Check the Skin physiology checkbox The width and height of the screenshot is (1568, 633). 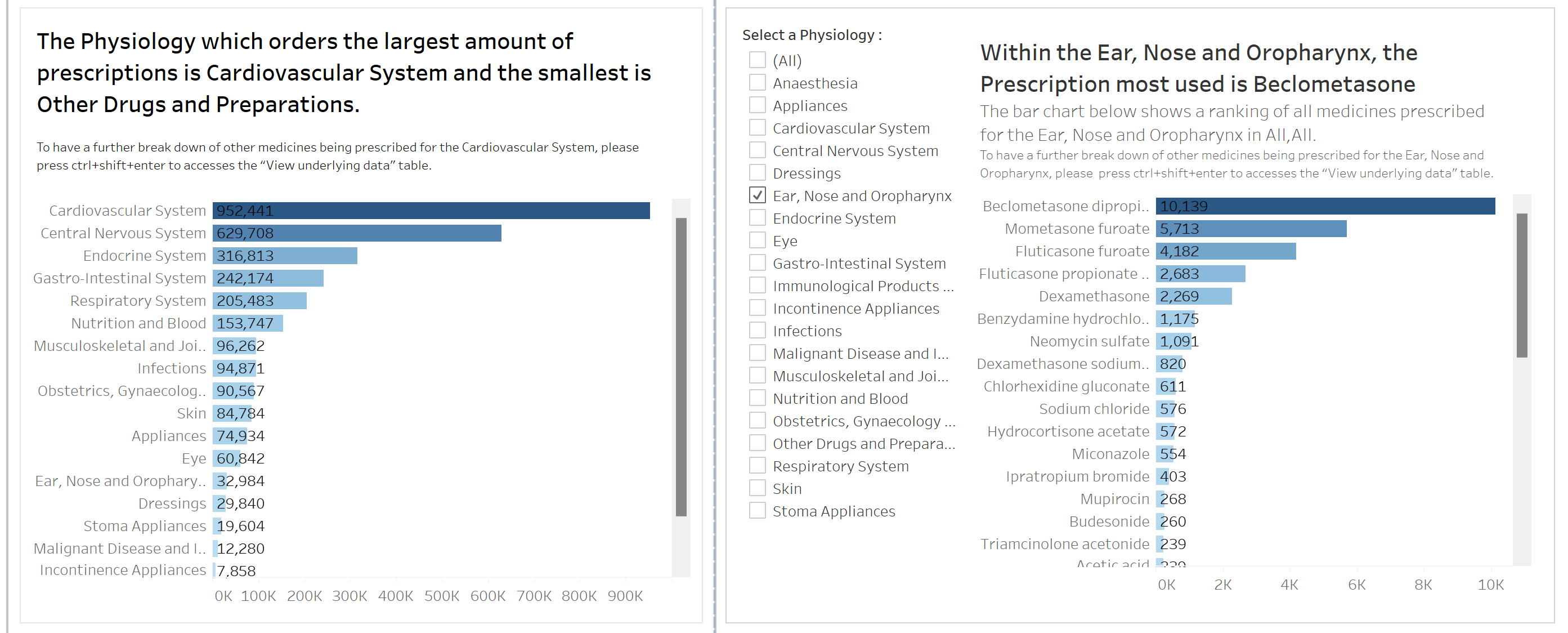coord(757,488)
